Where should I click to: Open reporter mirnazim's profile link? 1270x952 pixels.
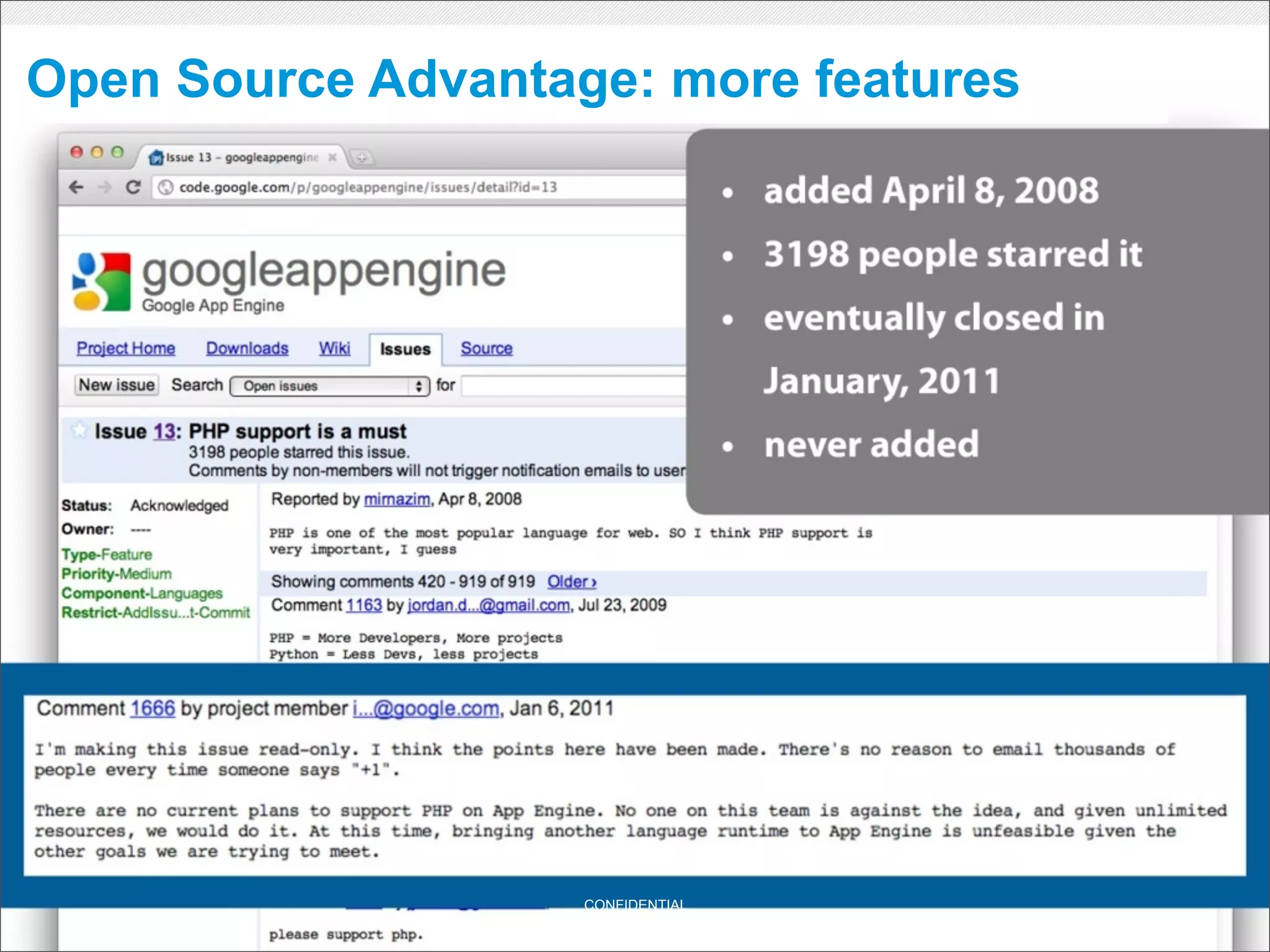click(397, 500)
